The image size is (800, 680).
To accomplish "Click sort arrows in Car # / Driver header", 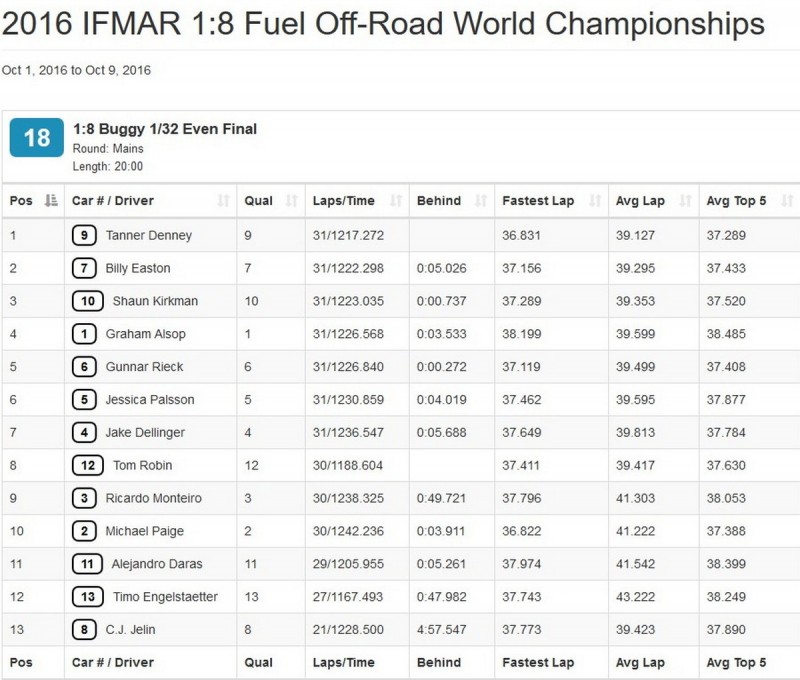I will point(223,200).
